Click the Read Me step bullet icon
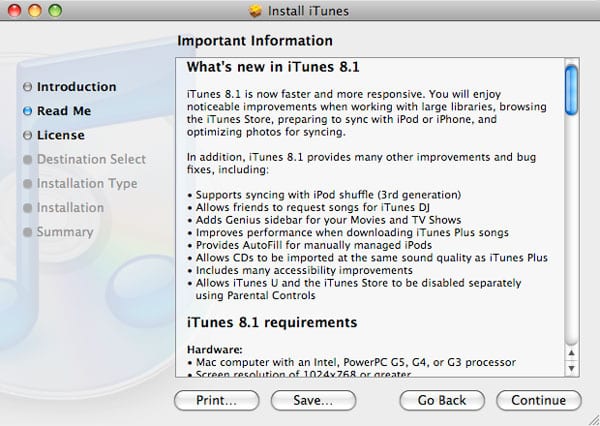This screenshot has height=426, width=600. [27, 111]
